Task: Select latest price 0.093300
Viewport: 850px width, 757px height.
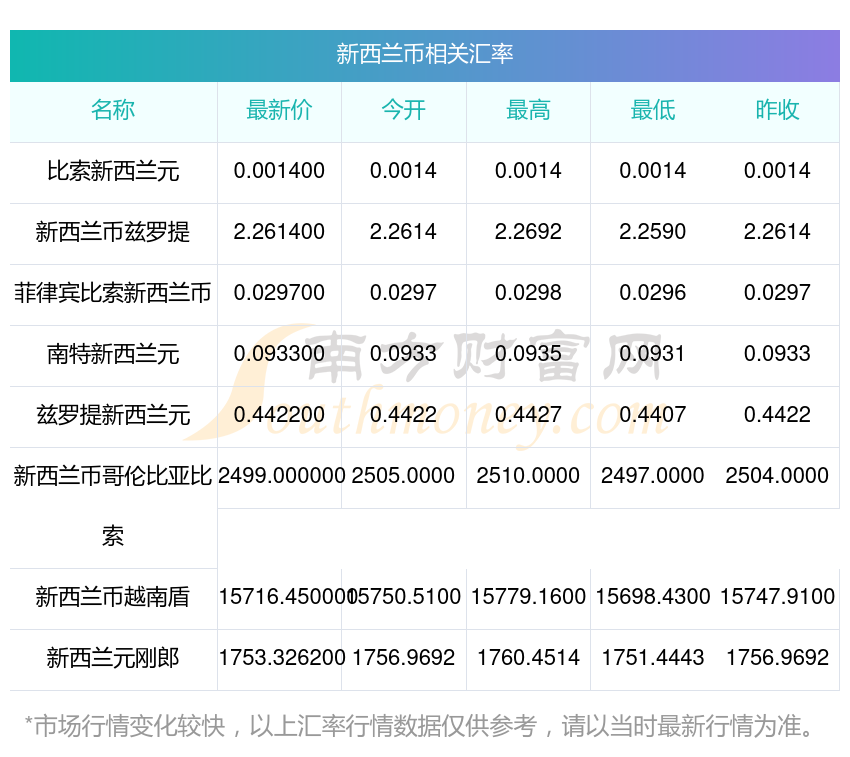Action: pos(279,354)
